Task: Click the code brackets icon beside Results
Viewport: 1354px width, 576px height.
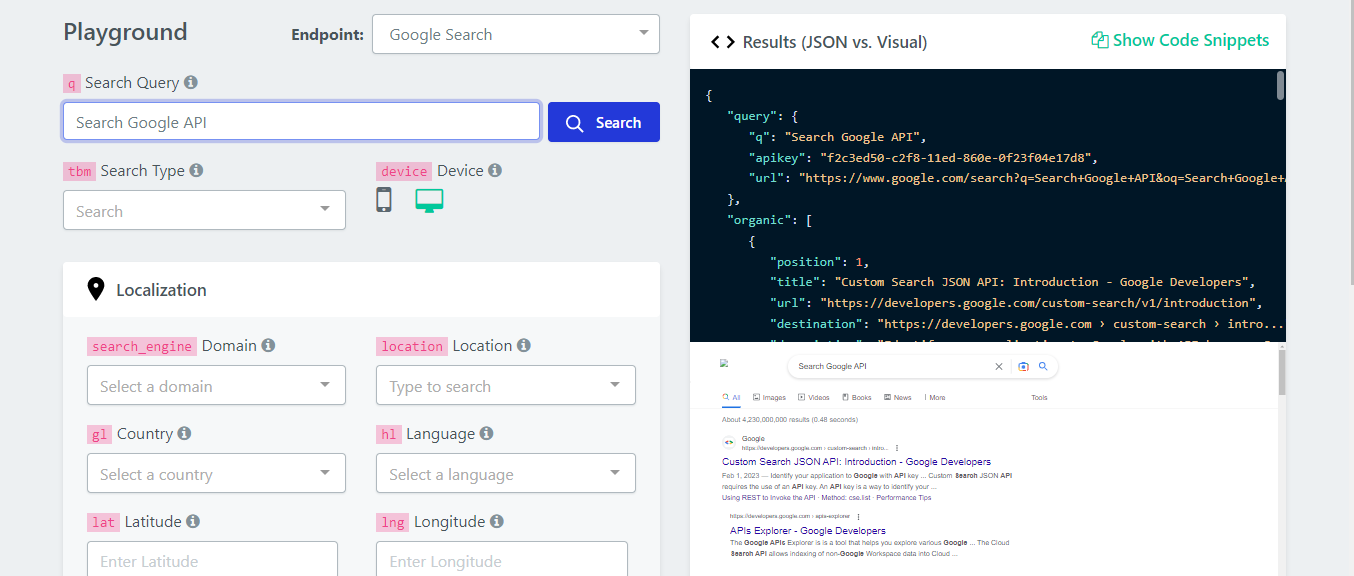Action: 723,42
